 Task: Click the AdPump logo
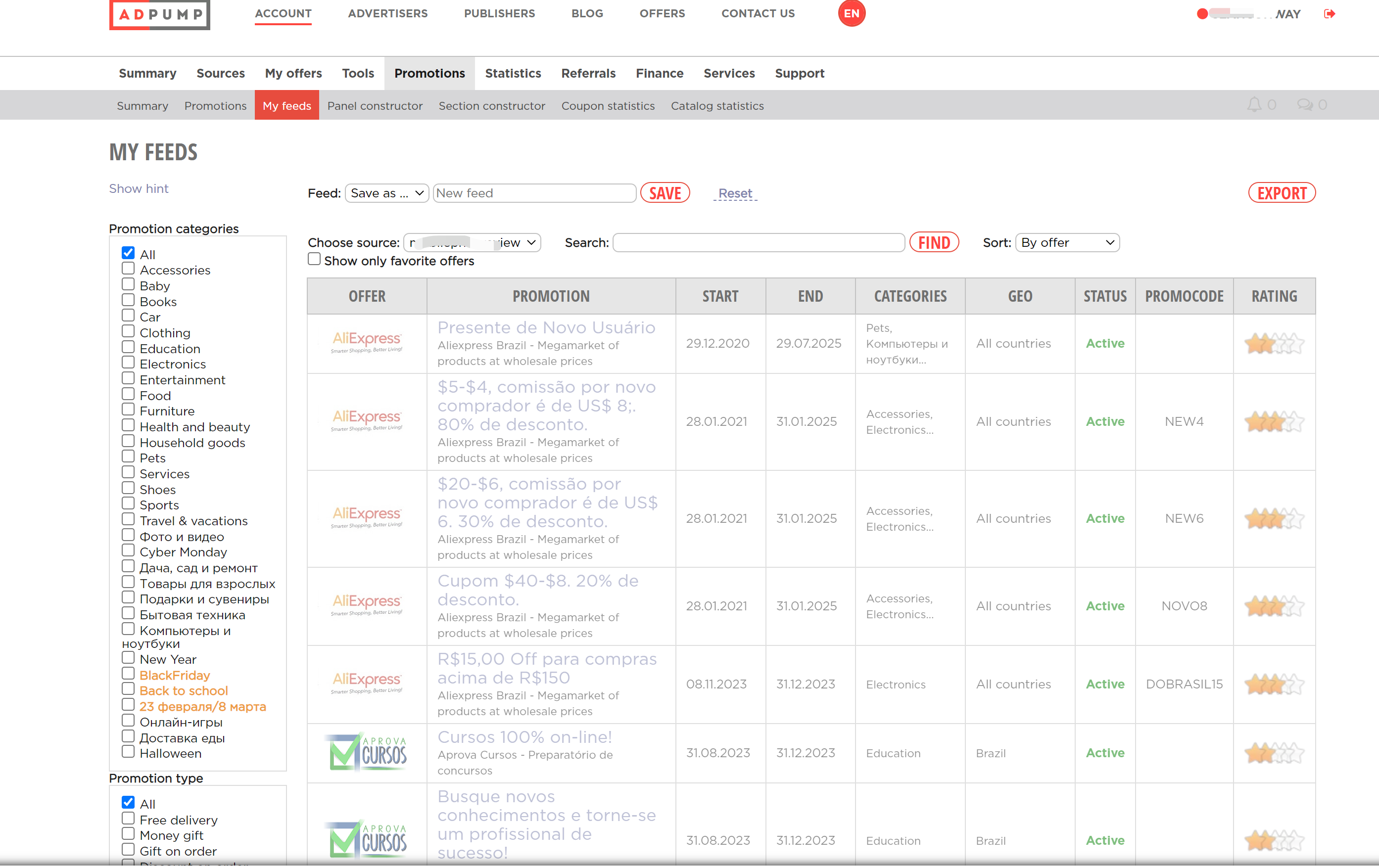click(x=159, y=14)
